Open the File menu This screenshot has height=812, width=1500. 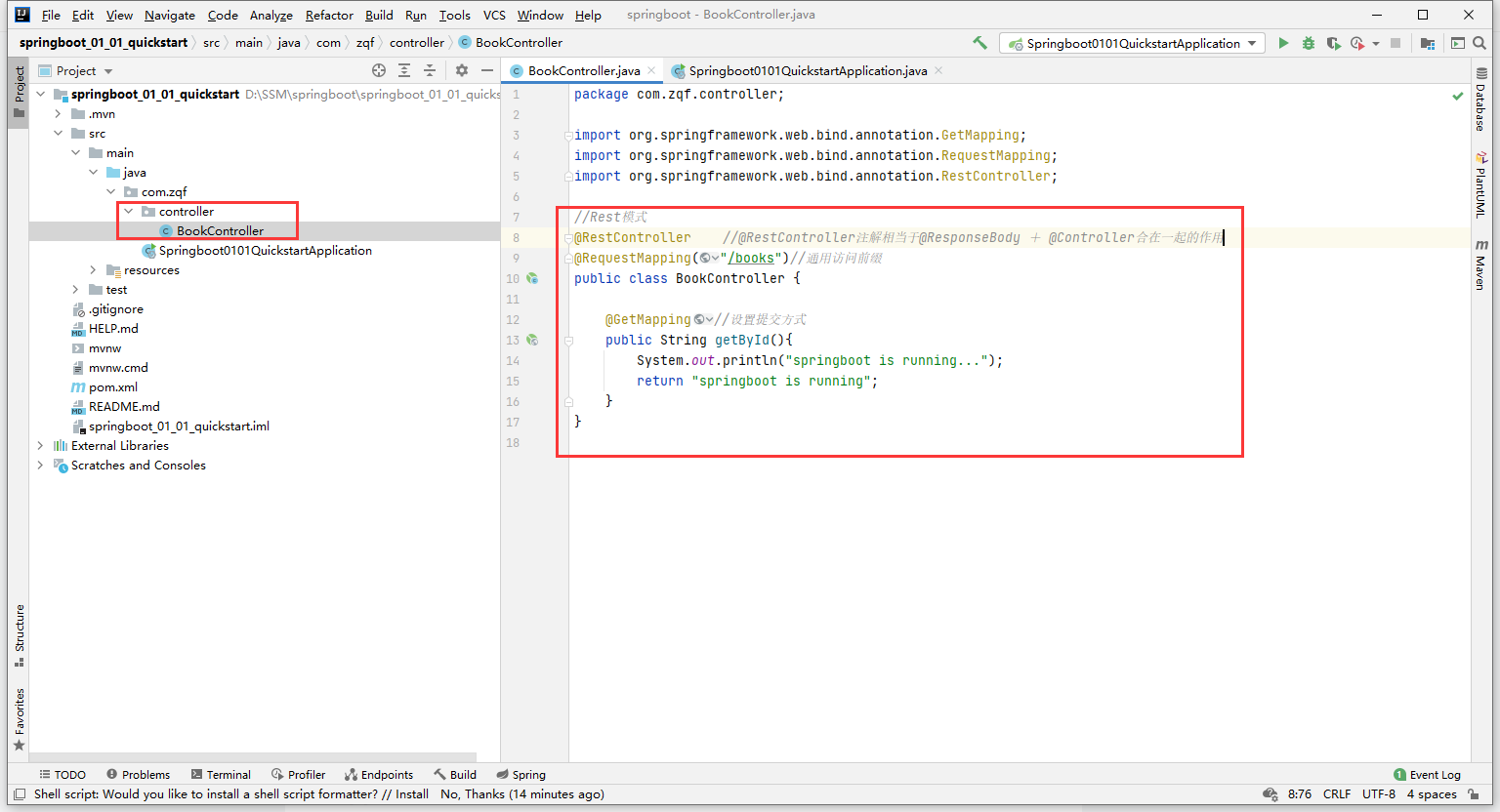coord(51,15)
